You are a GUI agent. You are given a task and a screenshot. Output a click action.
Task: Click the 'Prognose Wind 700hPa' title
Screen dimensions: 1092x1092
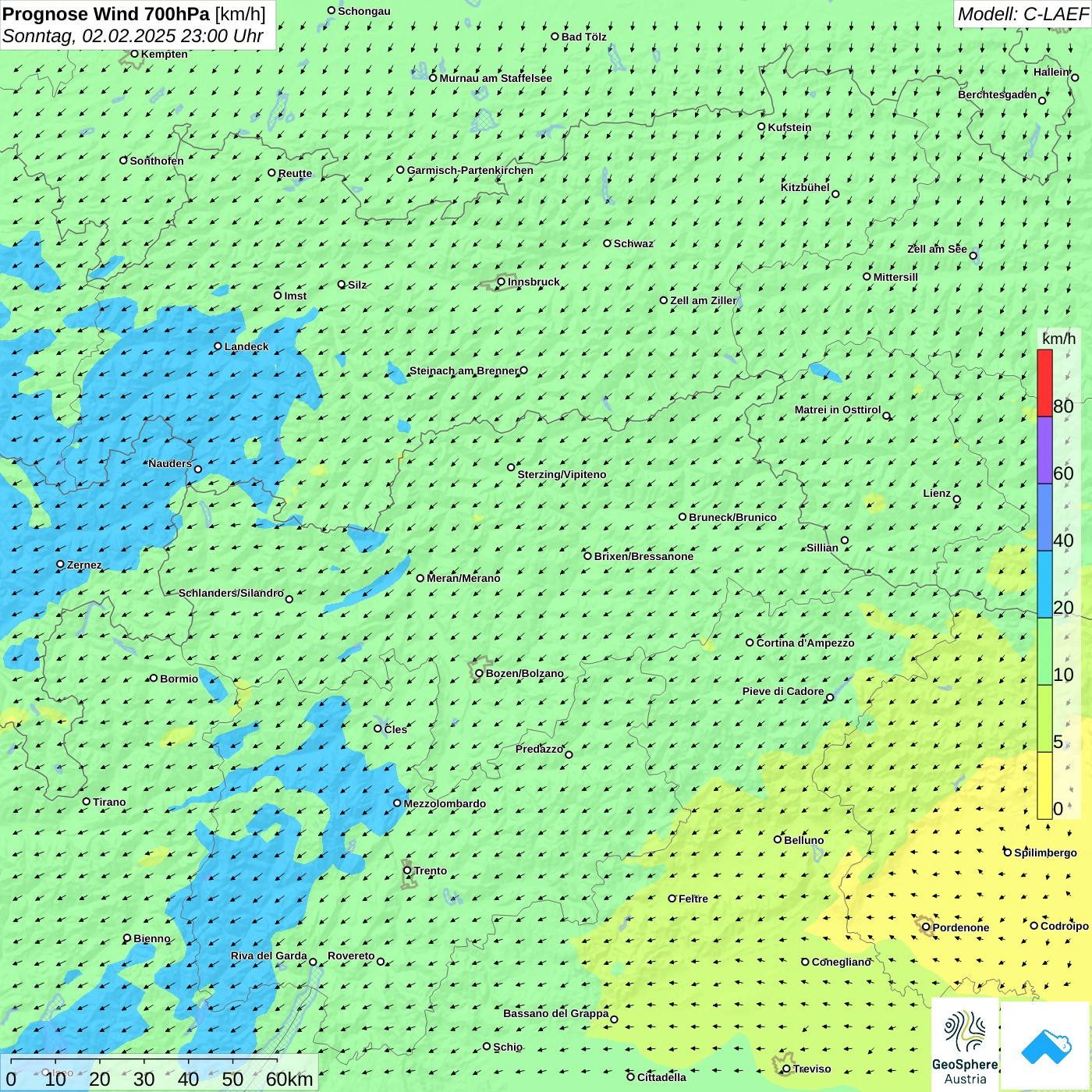(x=107, y=14)
